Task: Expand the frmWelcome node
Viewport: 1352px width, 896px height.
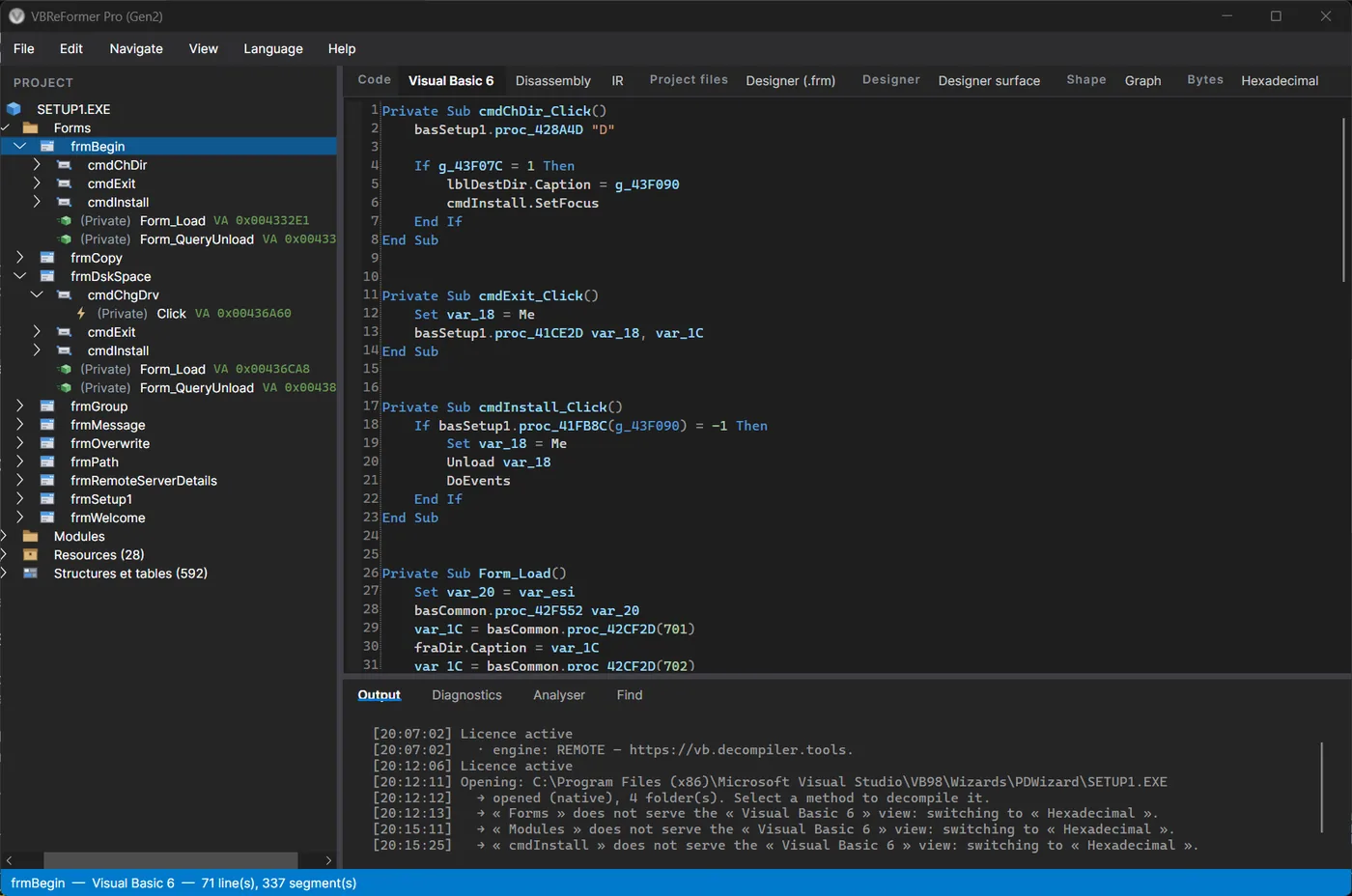Action: coord(19,518)
